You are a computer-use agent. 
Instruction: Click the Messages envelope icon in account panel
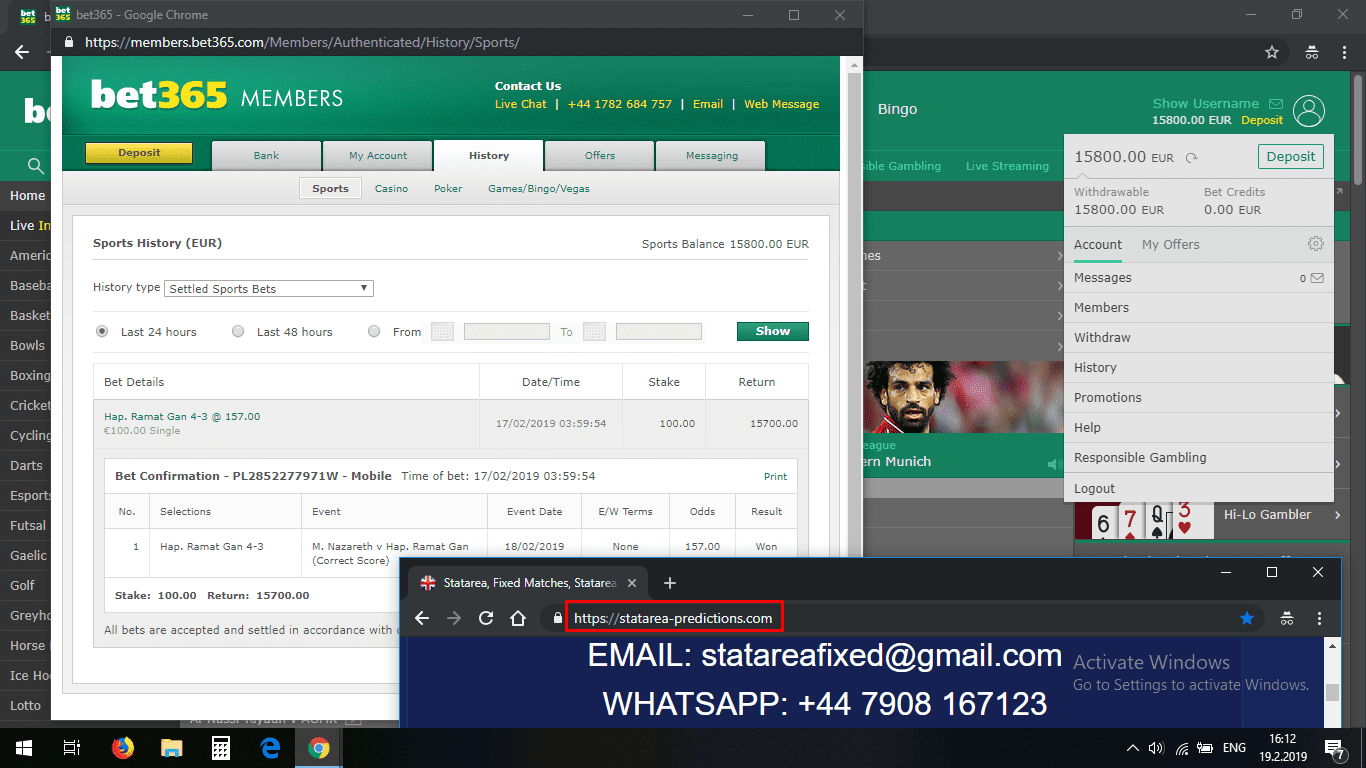pyautogui.click(x=1317, y=278)
